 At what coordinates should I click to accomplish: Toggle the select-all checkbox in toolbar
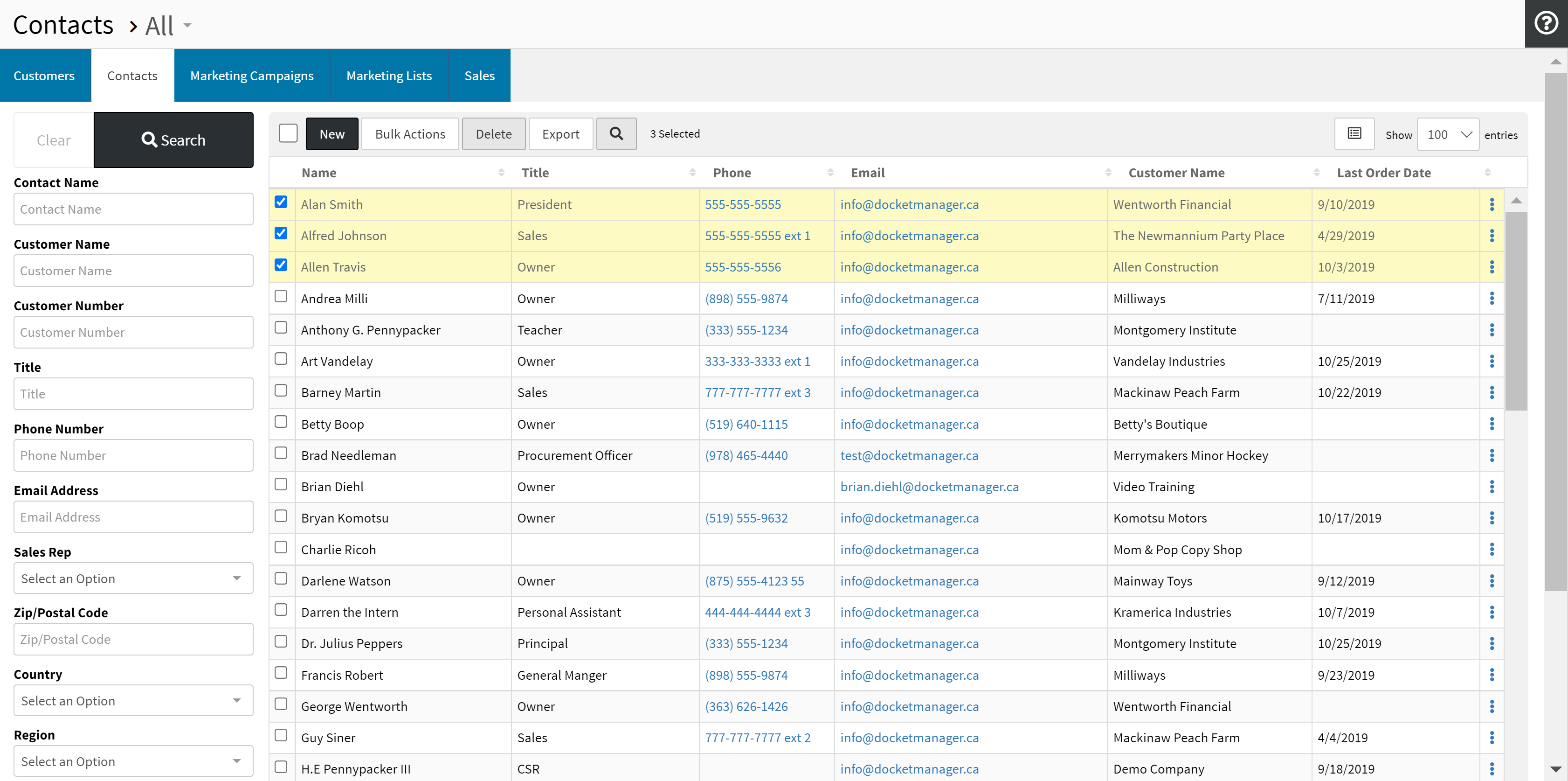(x=288, y=133)
